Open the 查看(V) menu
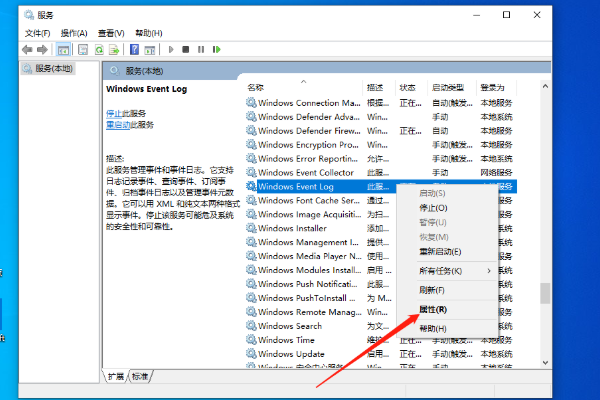Image resolution: width=600 pixels, height=400 pixels. [x=111, y=33]
